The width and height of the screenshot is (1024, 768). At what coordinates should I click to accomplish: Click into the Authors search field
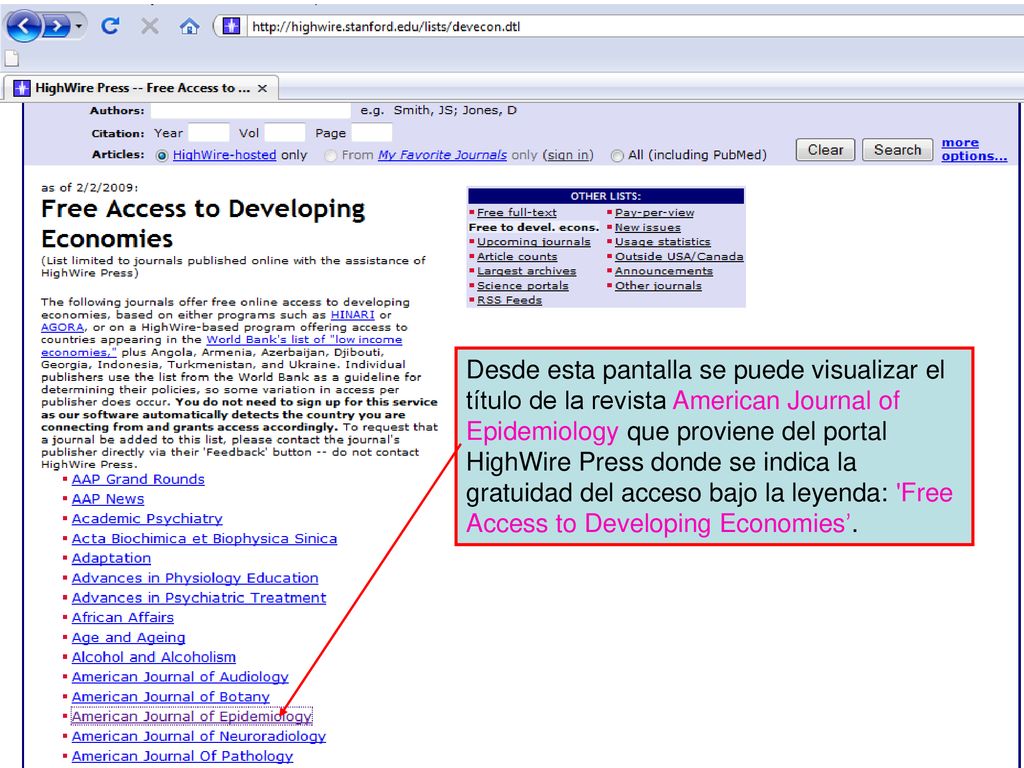click(x=251, y=110)
